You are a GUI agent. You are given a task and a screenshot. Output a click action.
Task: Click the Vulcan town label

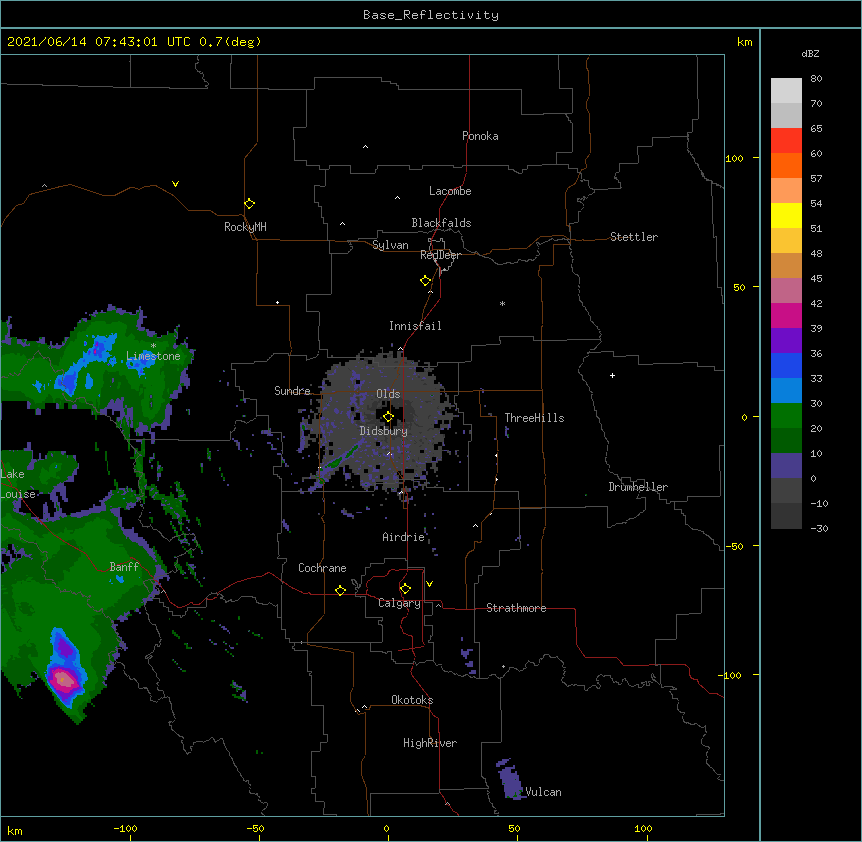click(543, 792)
